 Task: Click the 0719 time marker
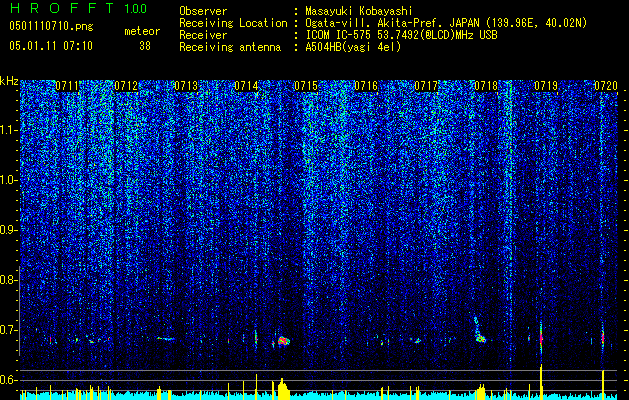pos(546,86)
